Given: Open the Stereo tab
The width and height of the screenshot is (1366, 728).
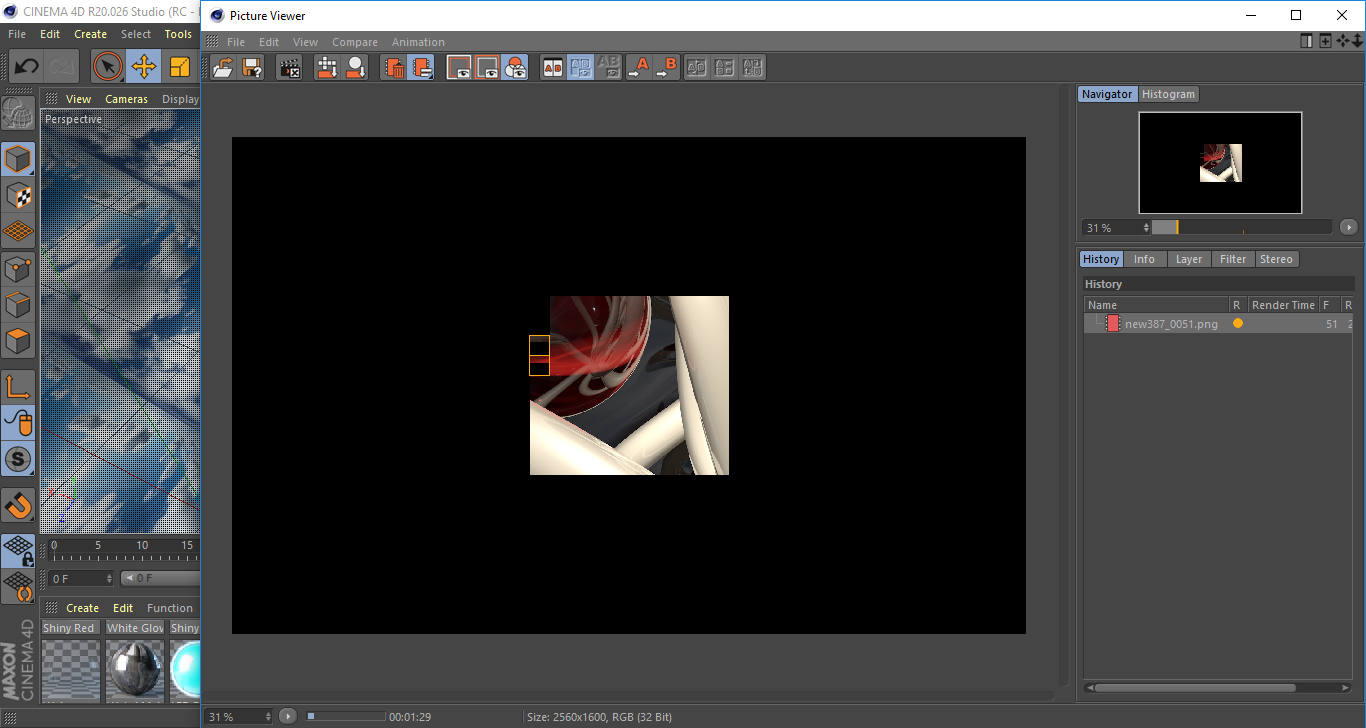Looking at the screenshot, I should click(1276, 259).
